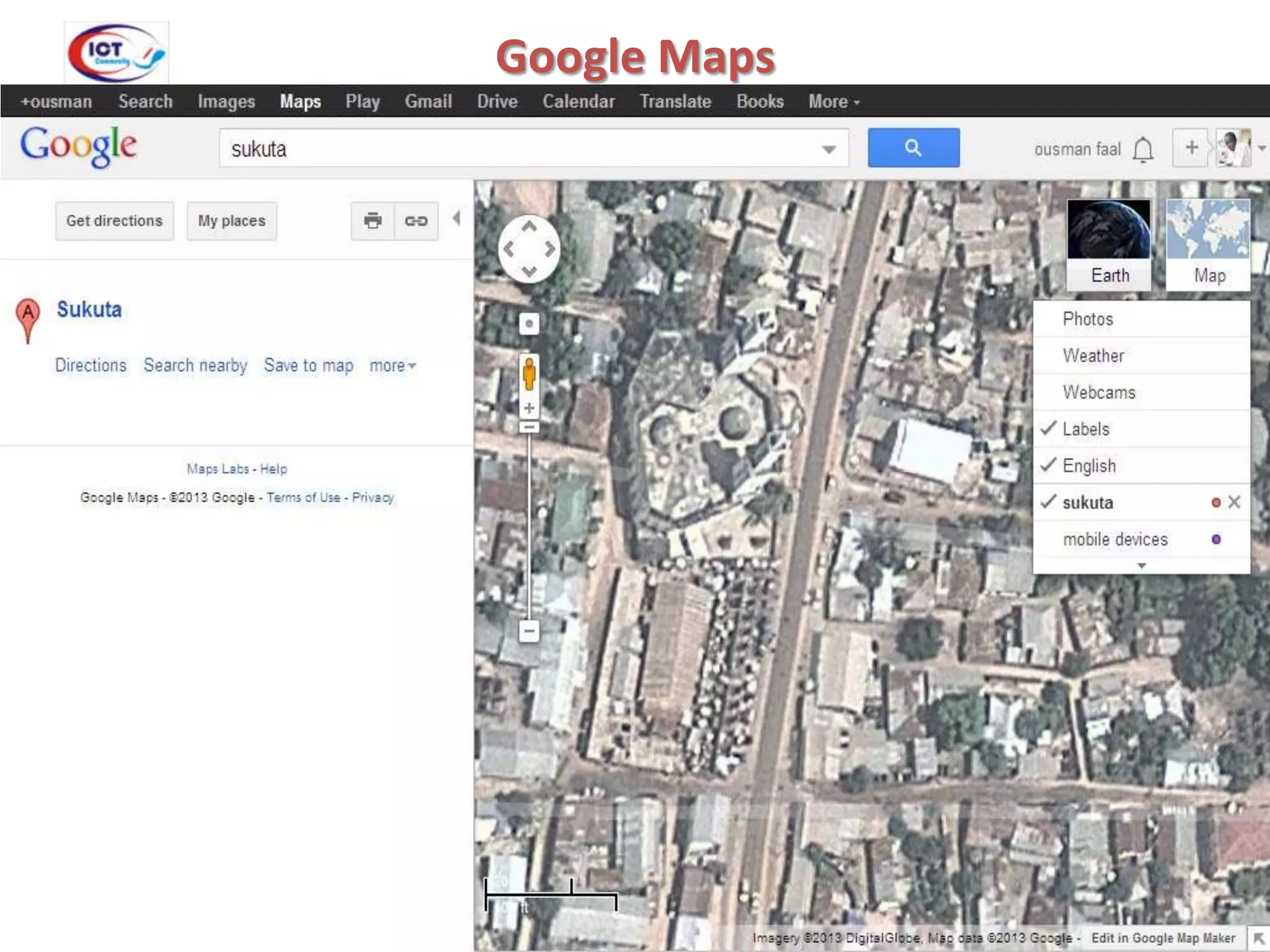Open the Terms of Use link

coord(304,497)
